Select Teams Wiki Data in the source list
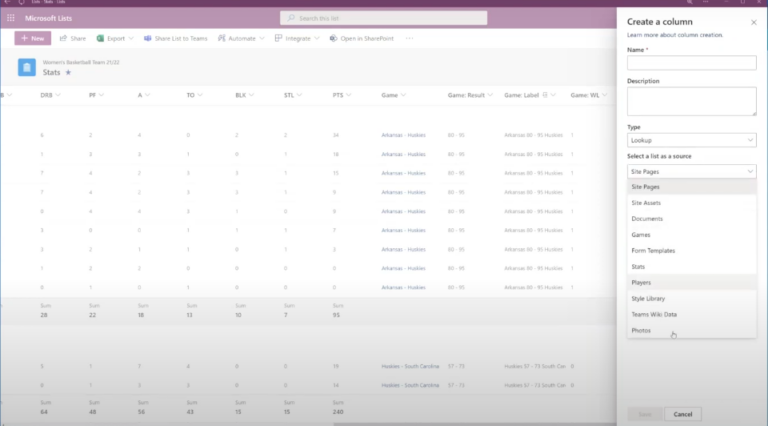 [x=692, y=314]
